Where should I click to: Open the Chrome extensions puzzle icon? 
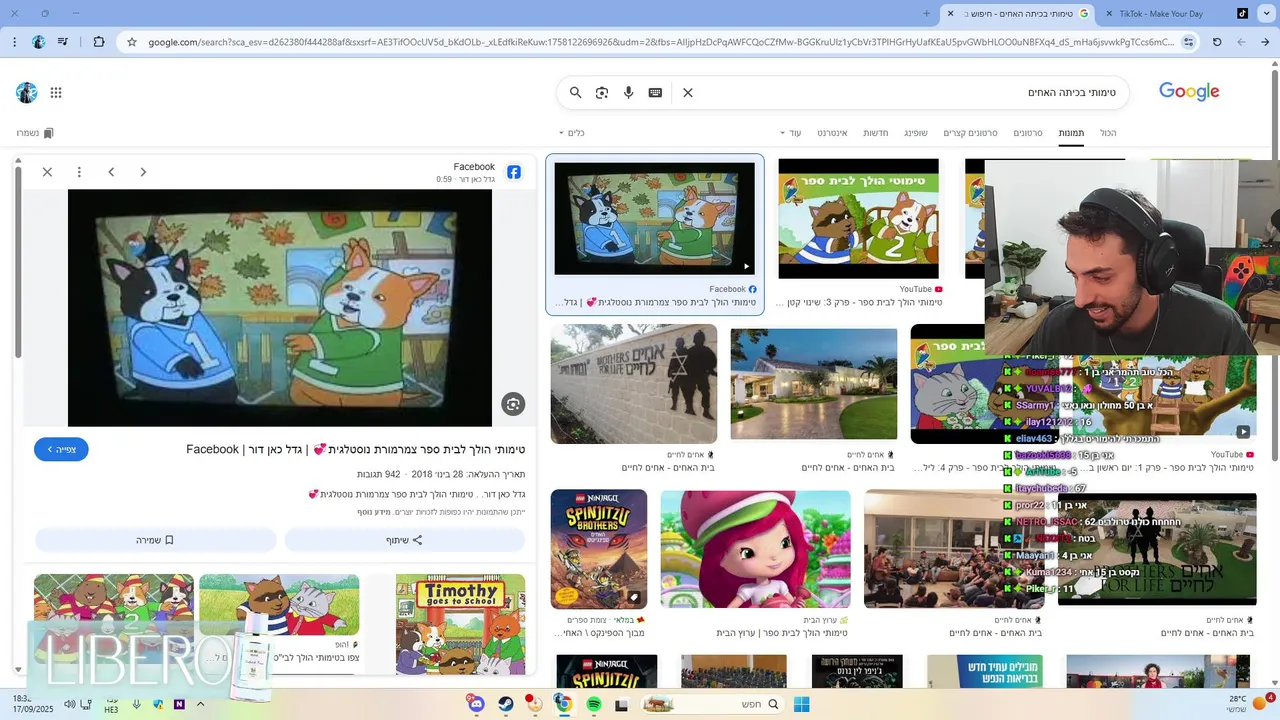tap(99, 42)
